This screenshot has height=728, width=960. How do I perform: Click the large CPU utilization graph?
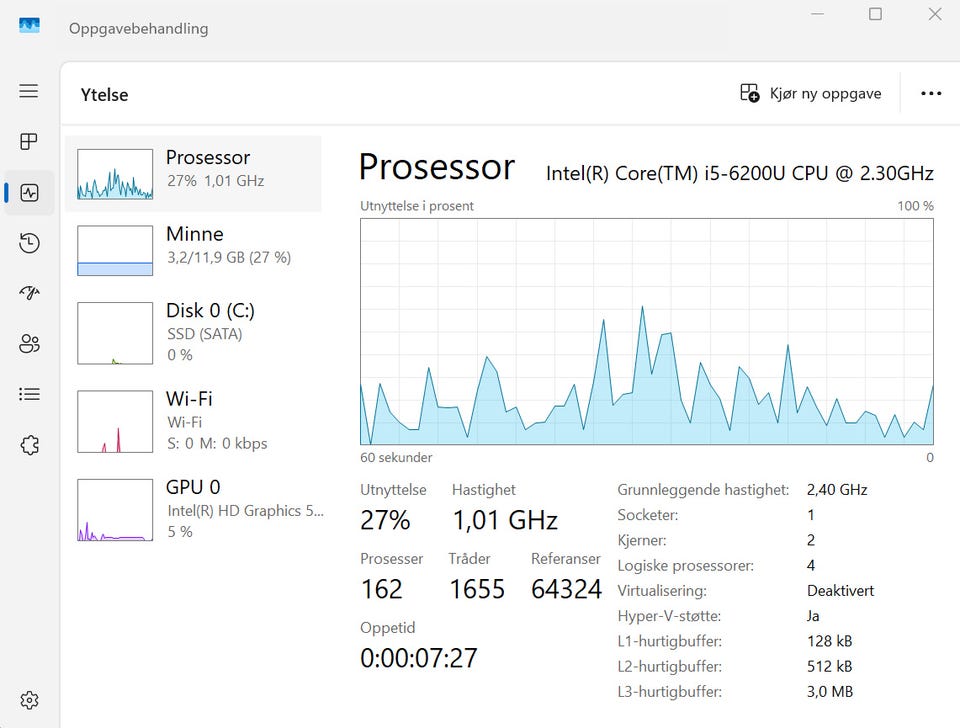pos(647,331)
